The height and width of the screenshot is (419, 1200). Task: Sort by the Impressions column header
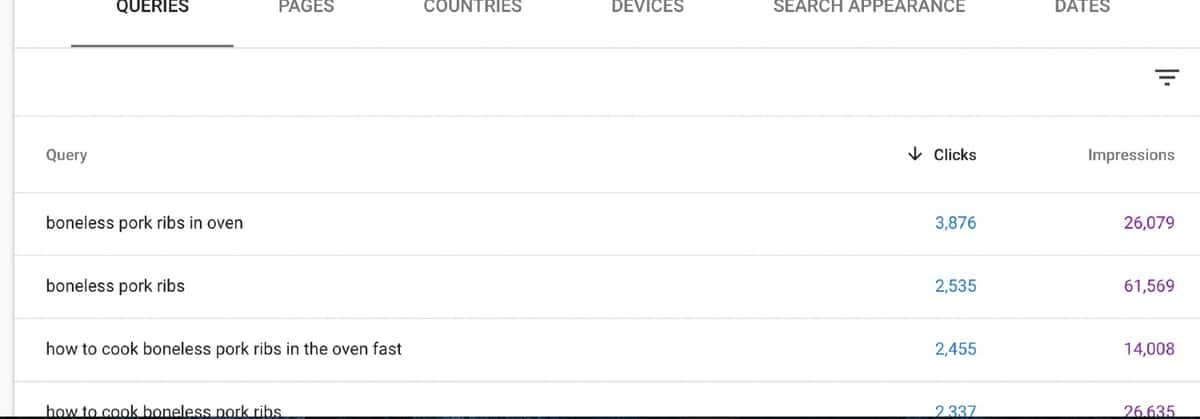point(1131,155)
